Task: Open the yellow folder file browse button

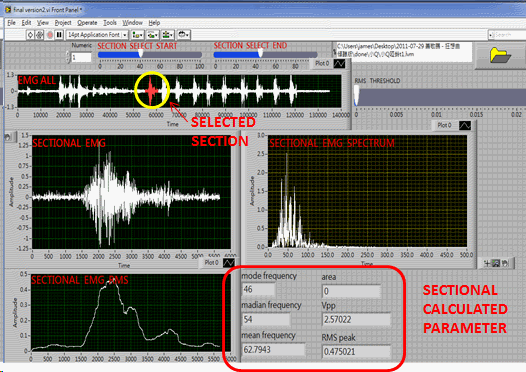Action: [500, 55]
